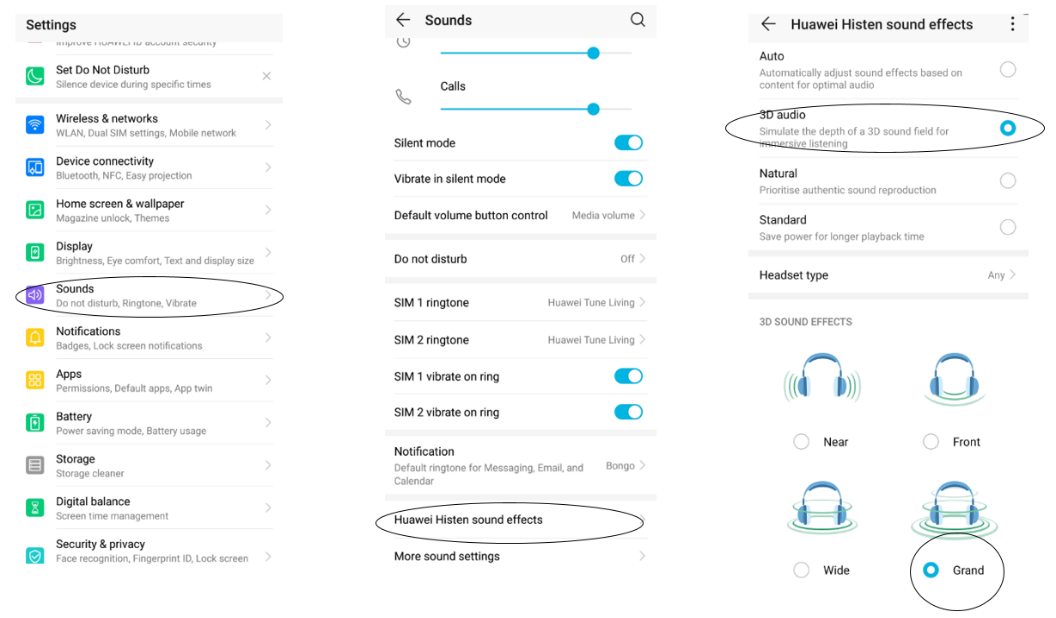Viewport: 1056px width, 618px height.
Task: Tap the phone icon beside Calls volume
Action: [x=403, y=97]
